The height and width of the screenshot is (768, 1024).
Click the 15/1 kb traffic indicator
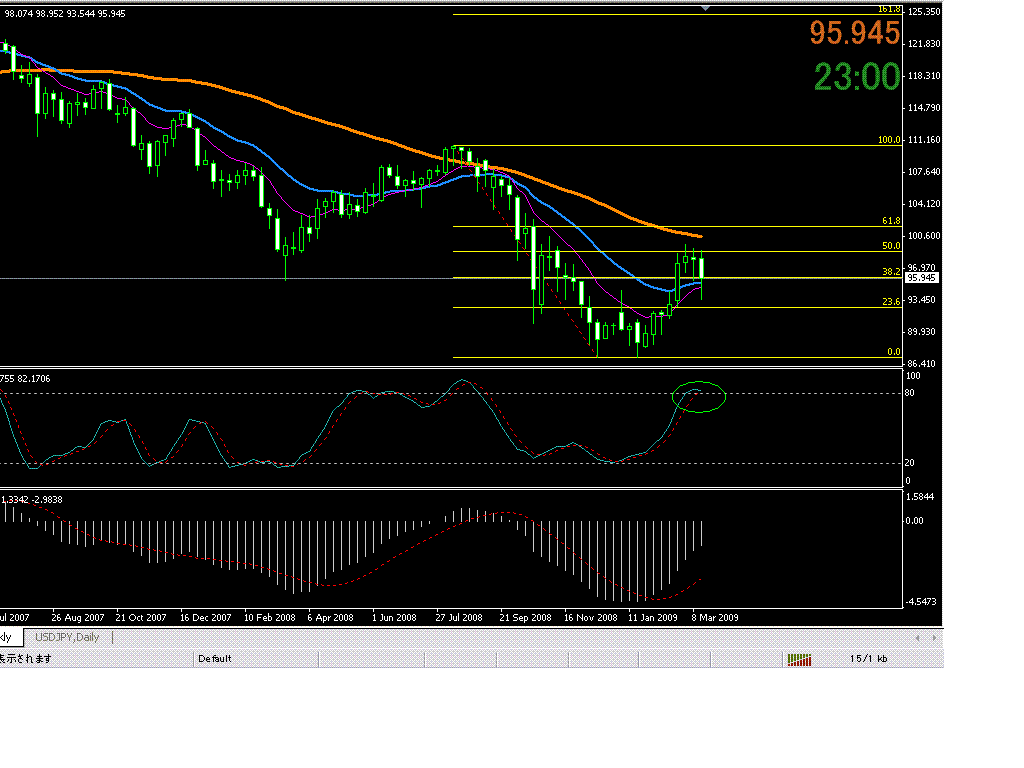[x=869, y=659]
